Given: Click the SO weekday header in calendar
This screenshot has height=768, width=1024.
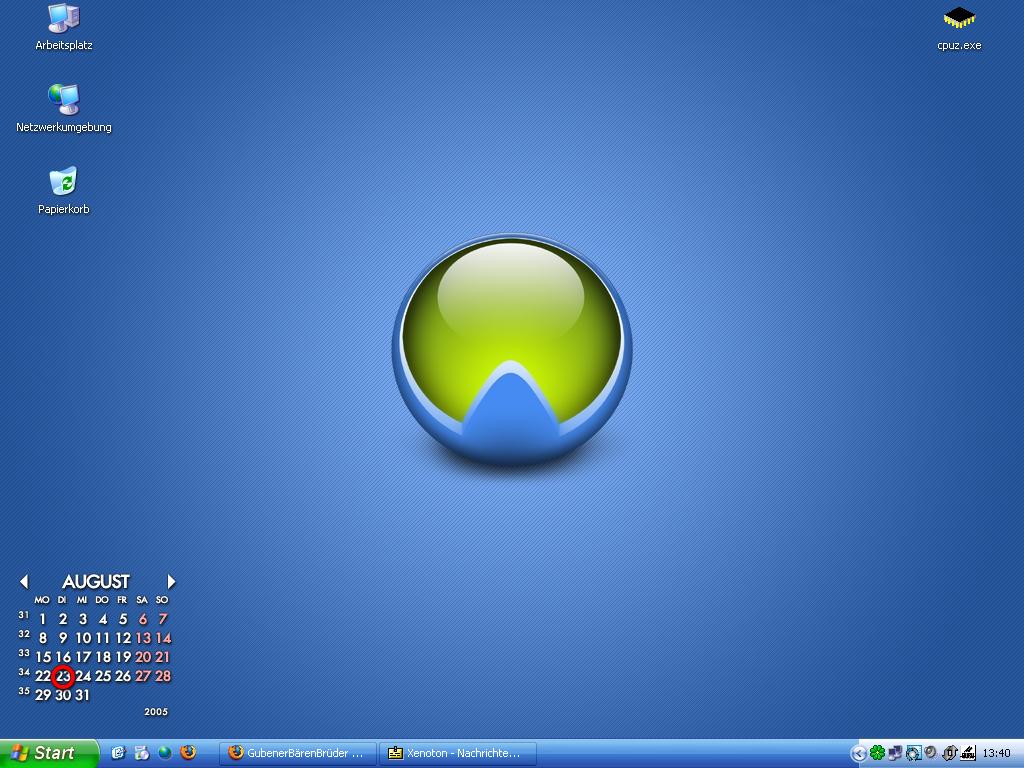Looking at the screenshot, I should [162, 600].
